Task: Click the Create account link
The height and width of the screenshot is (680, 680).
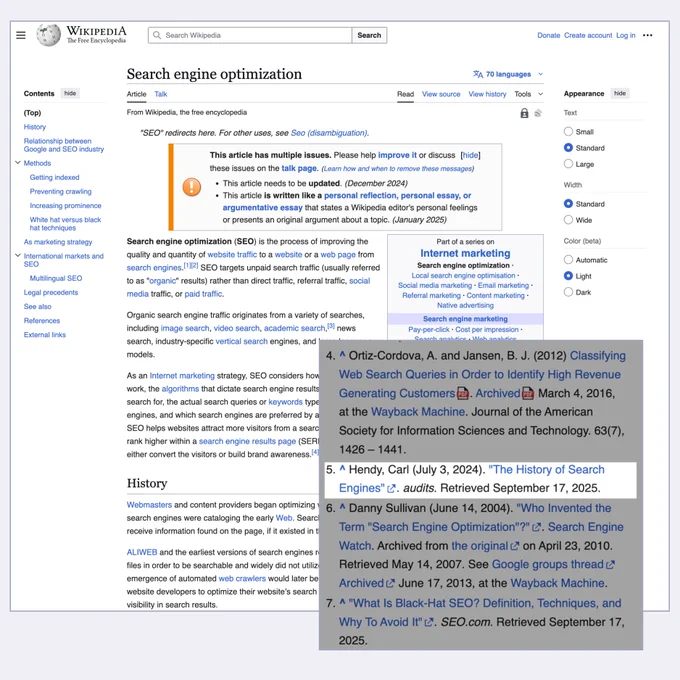Action: point(588,36)
